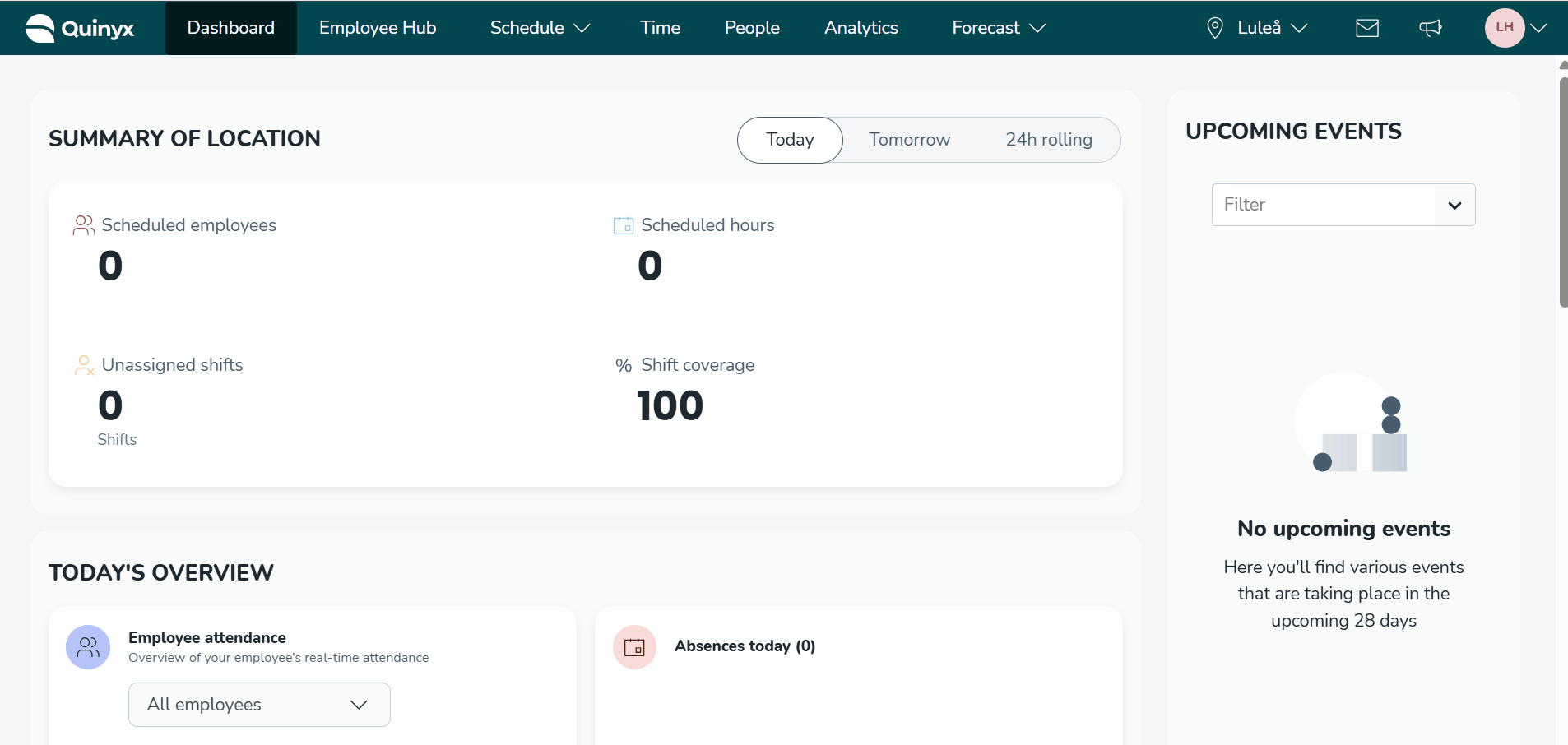Open the announcements megaphone icon

pyautogui.click(x=1431, y=28)
